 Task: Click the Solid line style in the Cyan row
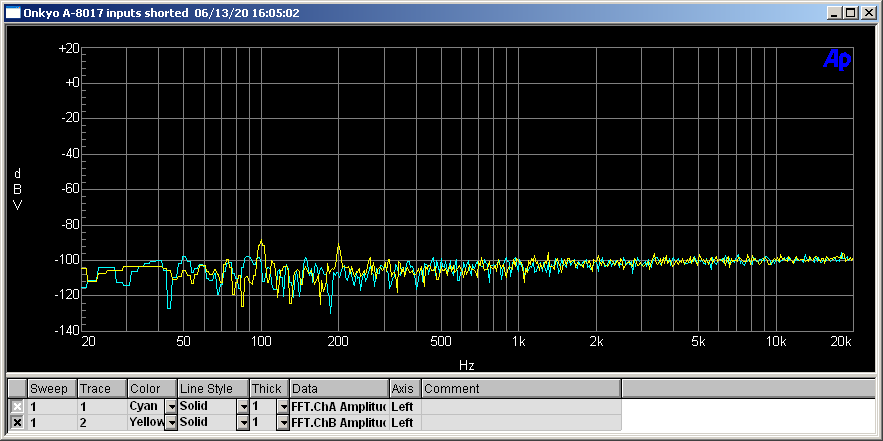[207, 406]
